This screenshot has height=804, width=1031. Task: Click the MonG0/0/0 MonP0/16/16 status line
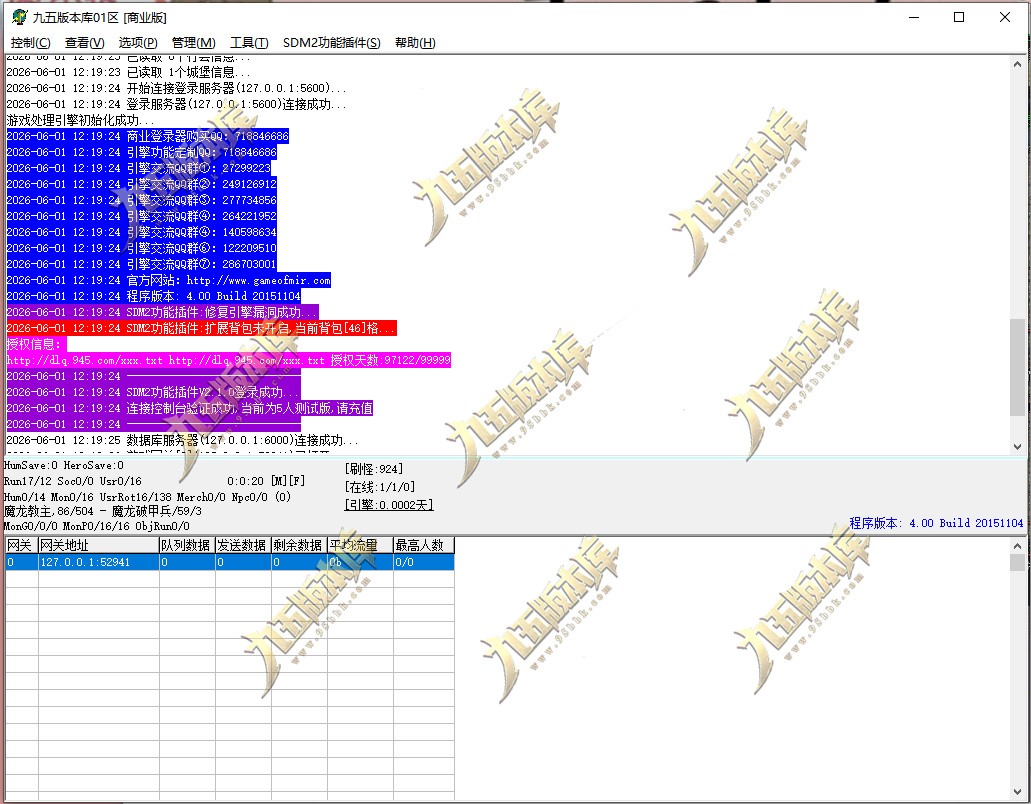[x=97, y=526]
